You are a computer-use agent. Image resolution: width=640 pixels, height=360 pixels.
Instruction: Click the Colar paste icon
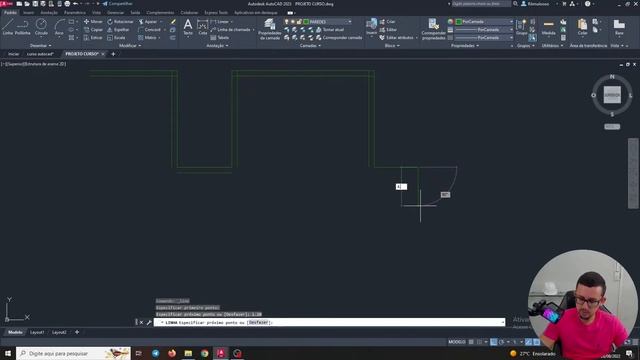click(x=582, y=27)
